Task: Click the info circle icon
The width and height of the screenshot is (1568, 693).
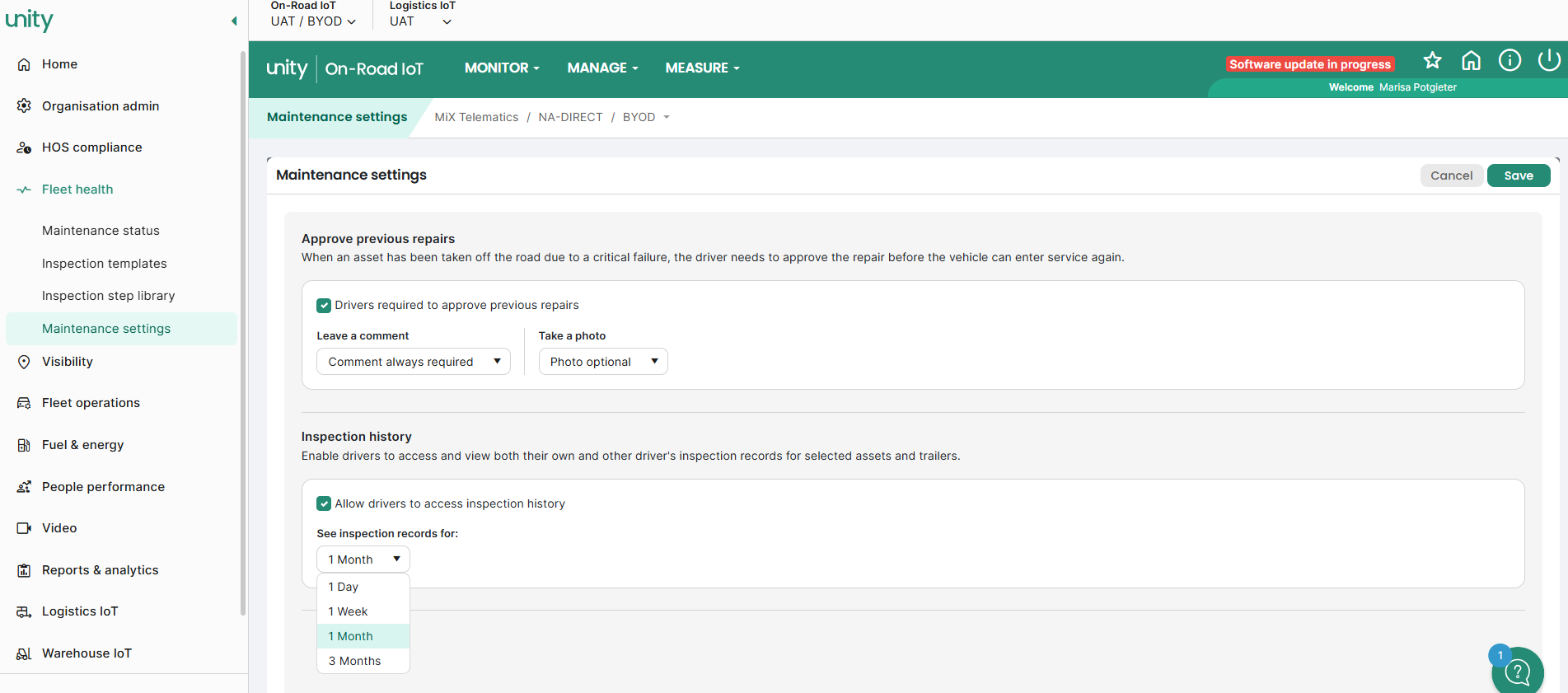Action: [1509, 60]
